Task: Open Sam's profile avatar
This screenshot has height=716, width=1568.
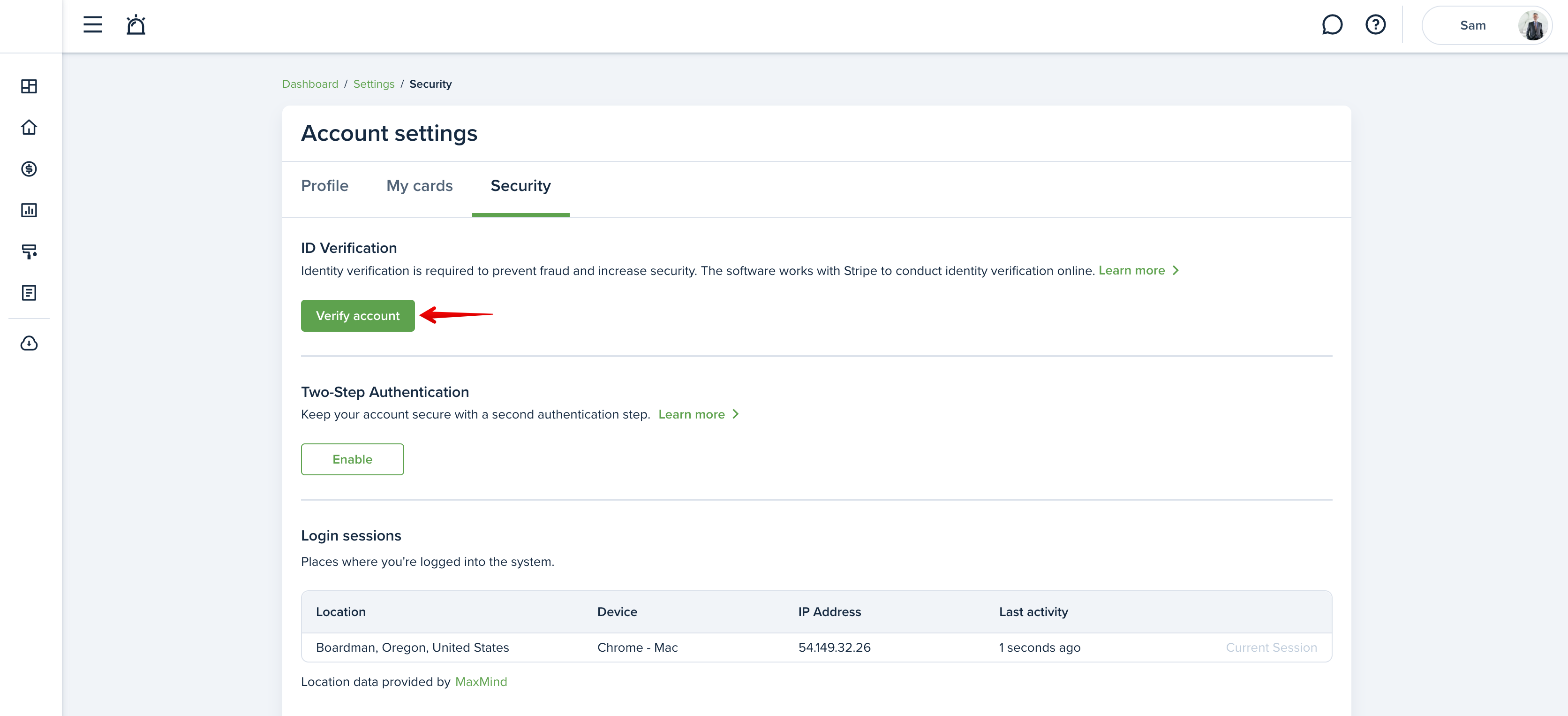Action: pyautogui.click(x=1532, y=25)
